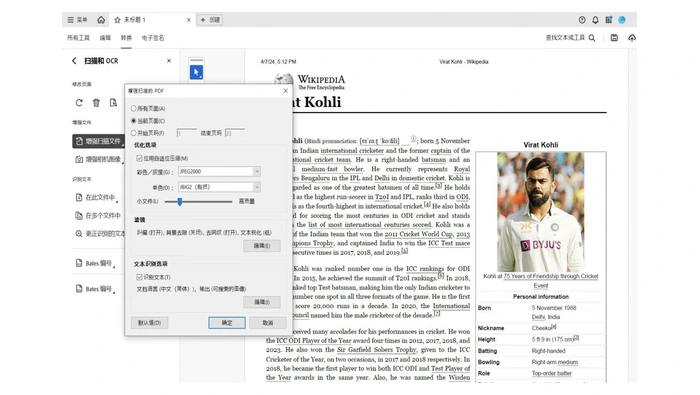Switch to the 未标题 1 document tab

click(x=152, y=20)
